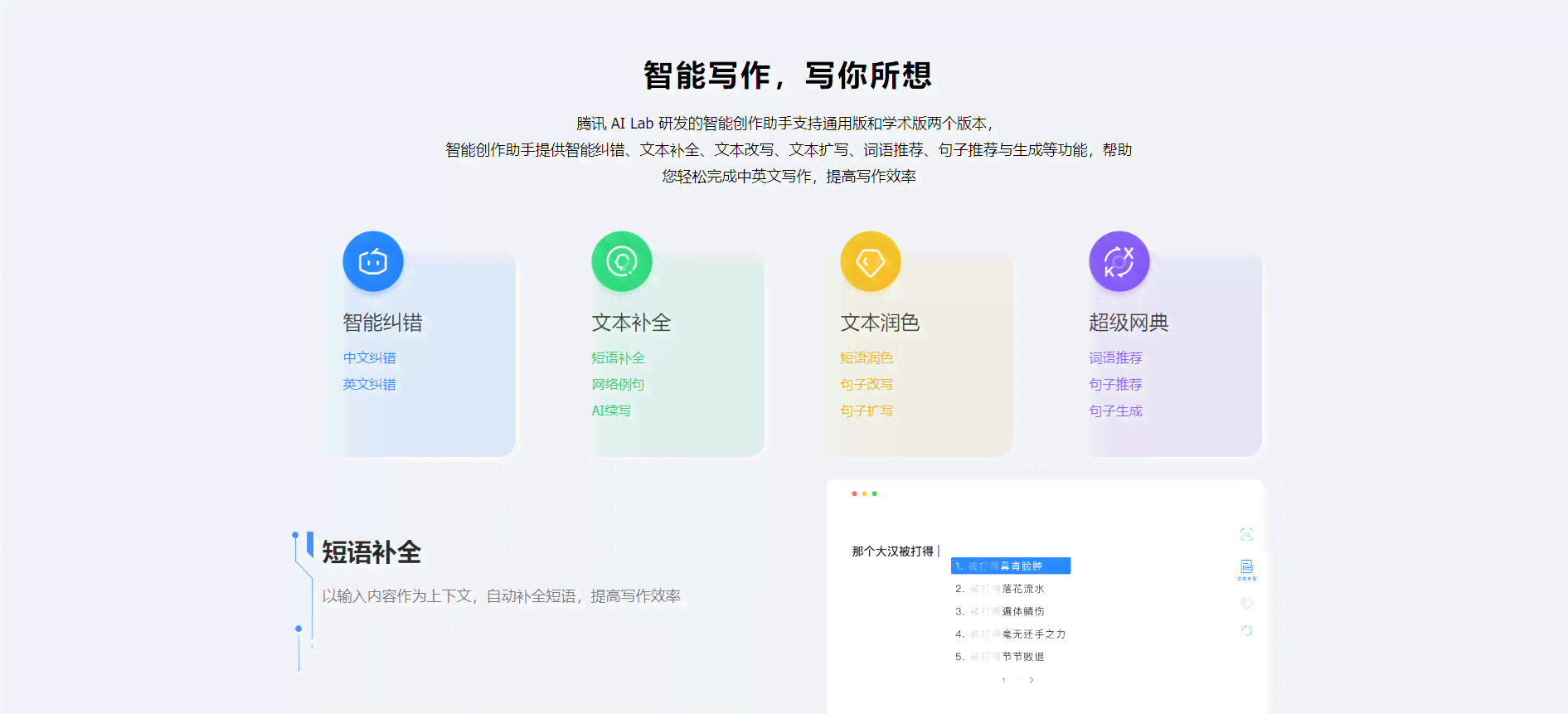Open the 英文纠错 link
The image size is (1568, 714).
click(369, 384)
